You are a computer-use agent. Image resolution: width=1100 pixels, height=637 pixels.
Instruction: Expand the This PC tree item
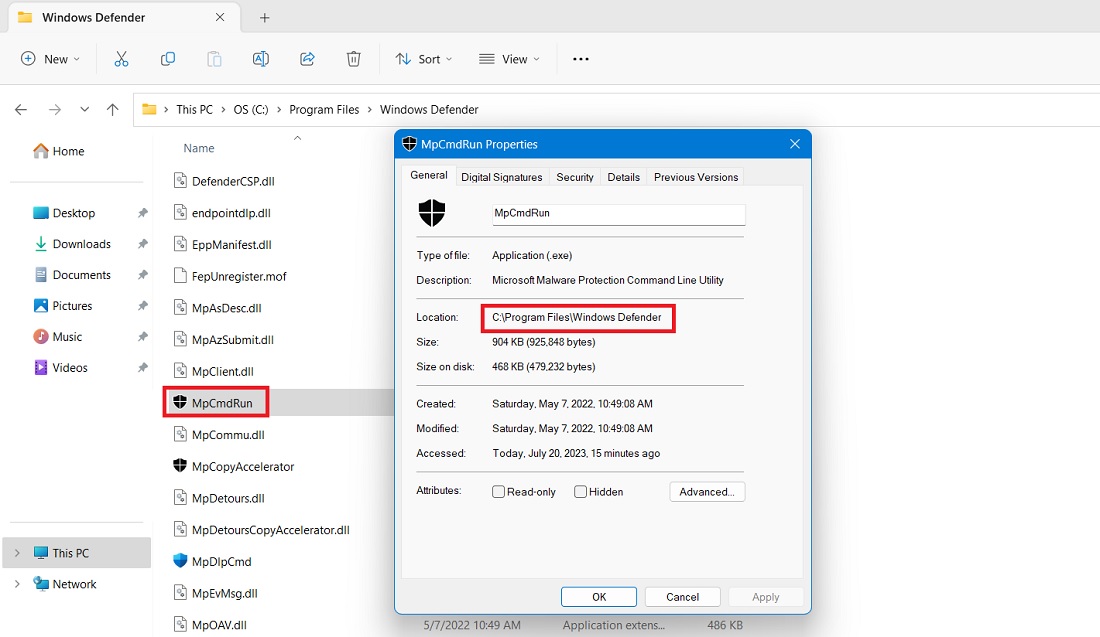coord(18,552)
